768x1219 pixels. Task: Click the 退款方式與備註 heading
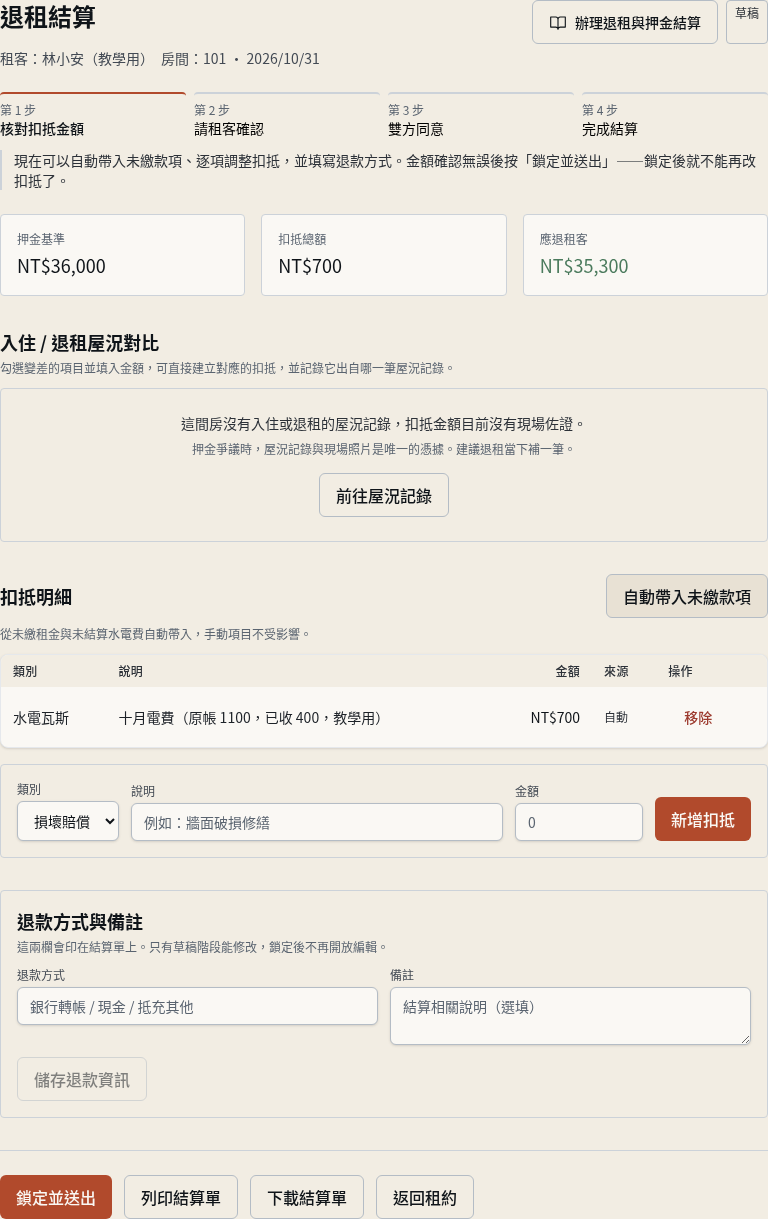(x=80, y=921)
